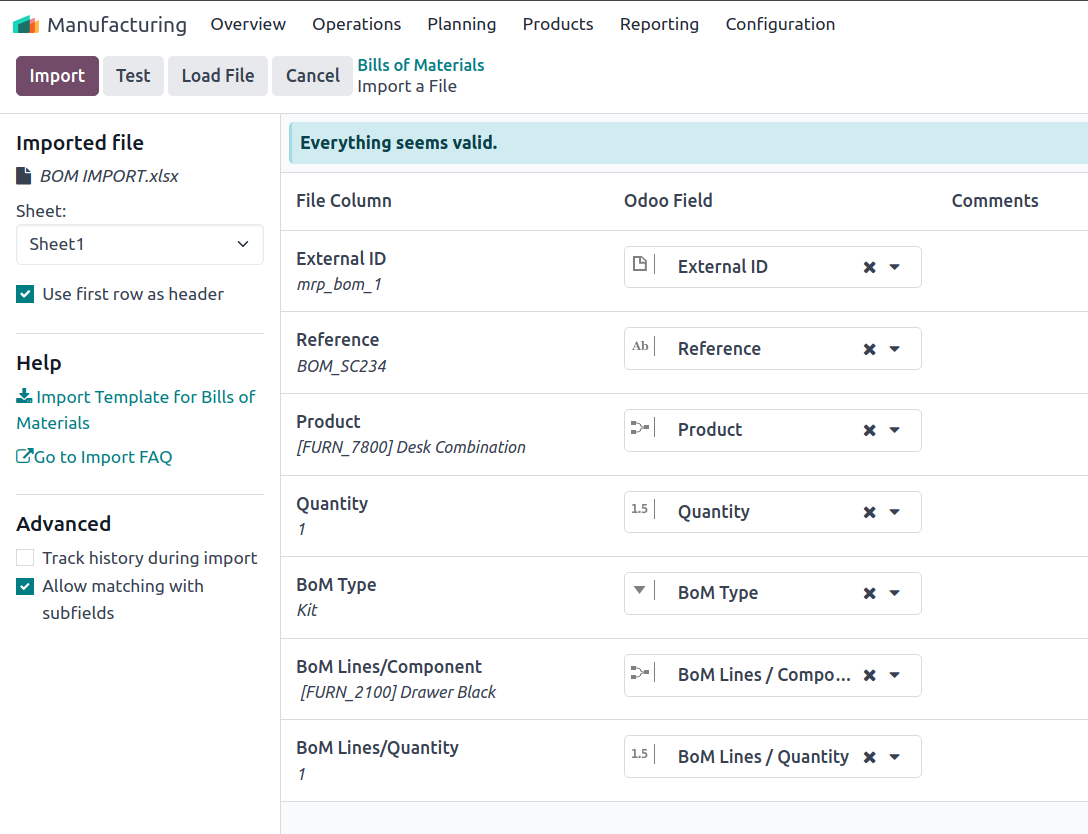
Task: Clear the BoM Lines / Quantity mapping
Action: [869, 757]
